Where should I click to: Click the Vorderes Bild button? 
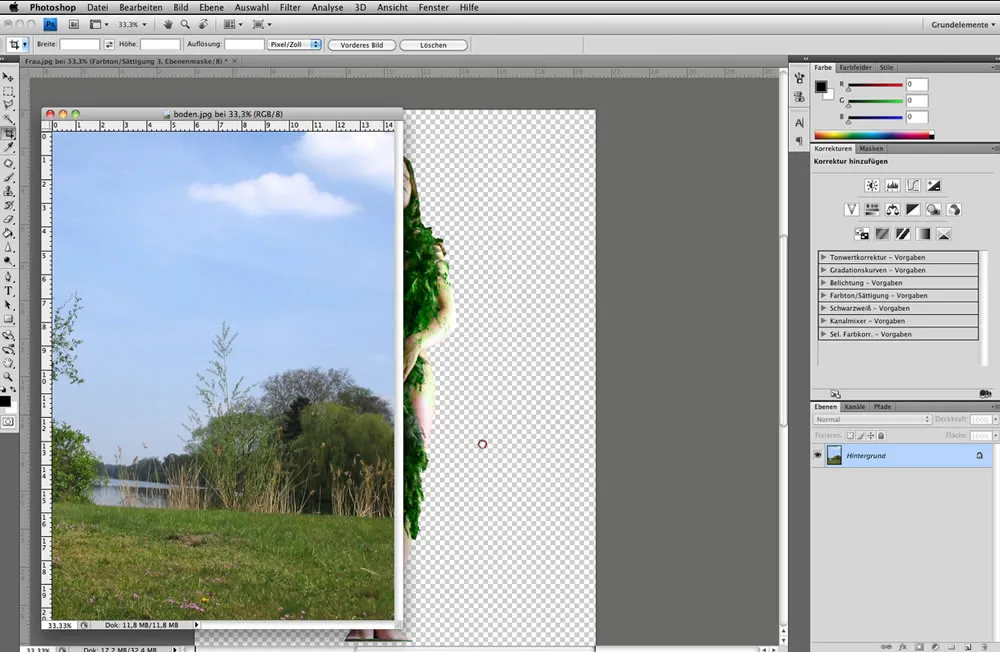(361, 44)
